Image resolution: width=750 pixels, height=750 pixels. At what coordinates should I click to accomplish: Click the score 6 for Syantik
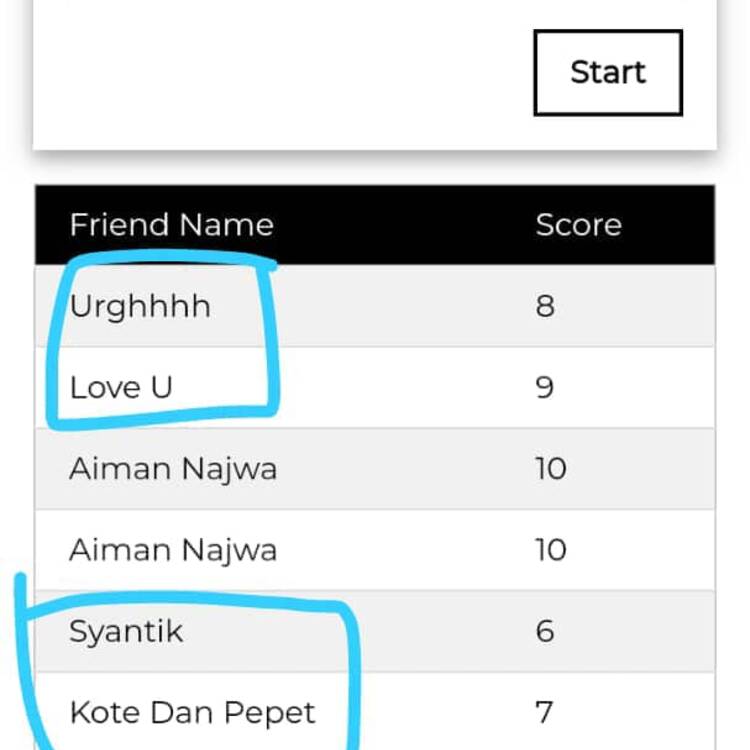545,631
